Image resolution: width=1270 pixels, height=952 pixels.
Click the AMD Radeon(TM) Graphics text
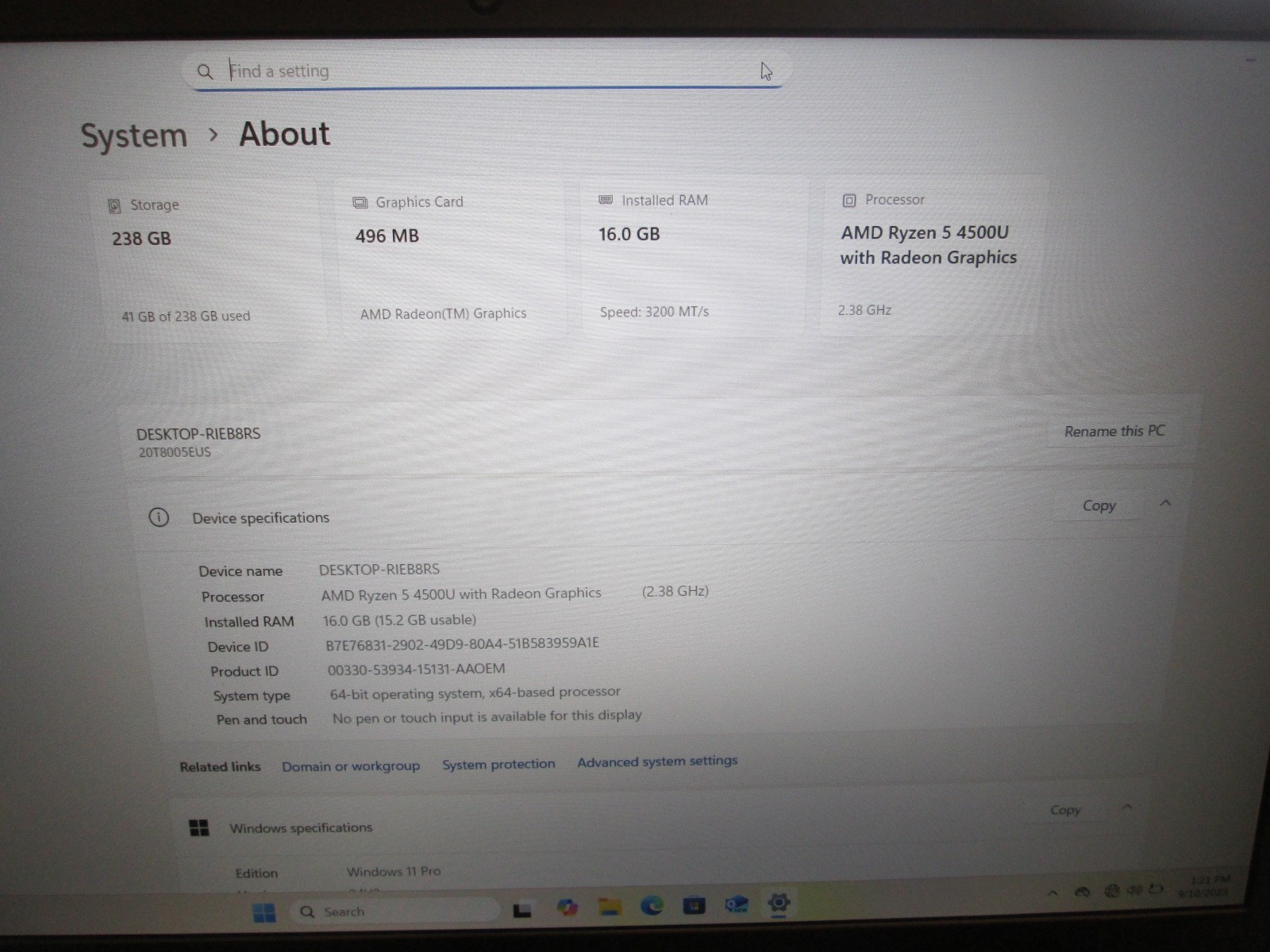coord(443,313)
